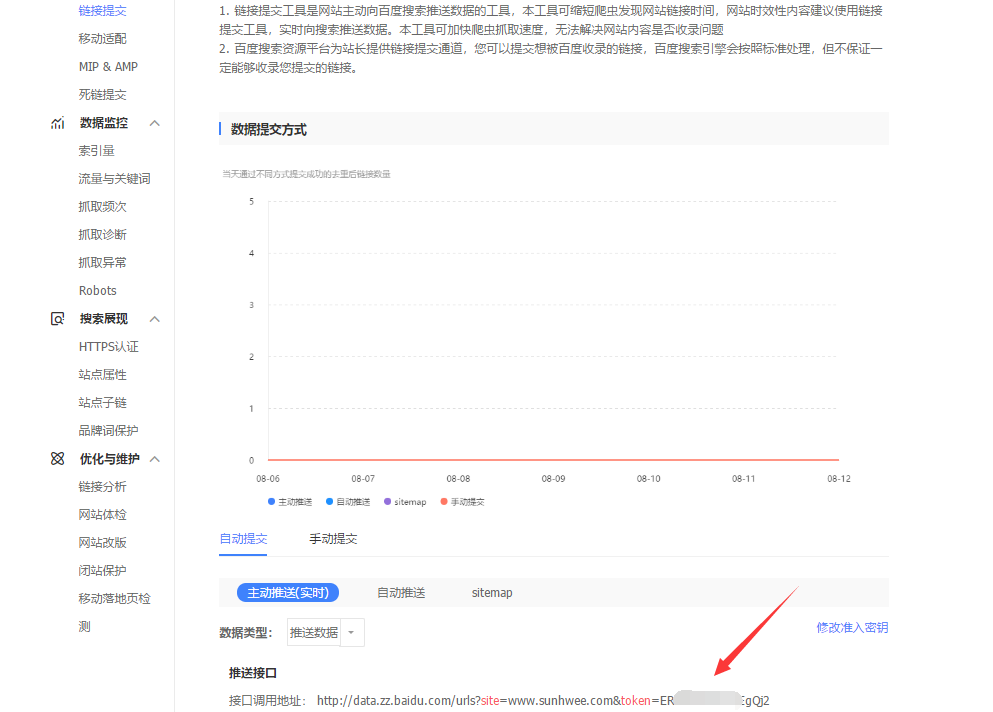
Task: Open 死链提交 in the sidebar
Action: coord(103,94)
